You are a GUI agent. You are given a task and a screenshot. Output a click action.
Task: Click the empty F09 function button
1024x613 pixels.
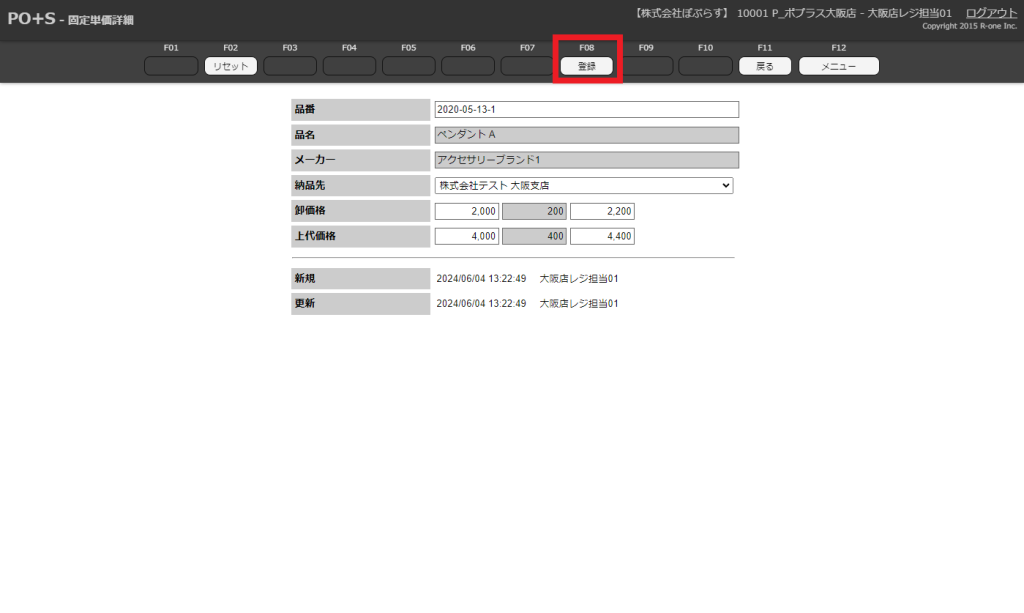tap(647, 67)
